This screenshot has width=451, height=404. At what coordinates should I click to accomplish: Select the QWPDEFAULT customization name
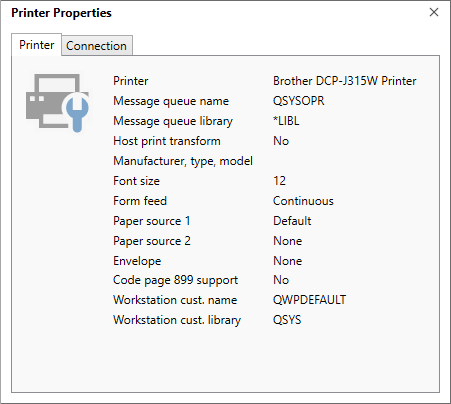point(309,300)
